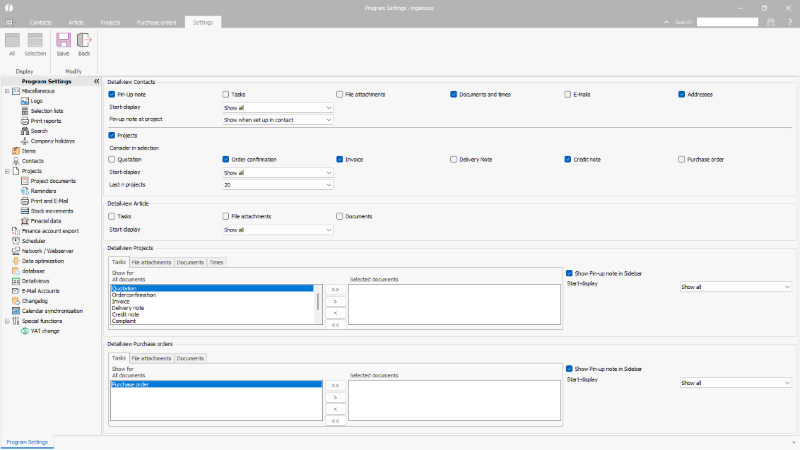Uncheck the Pin-Up note checkbox
The height and width of the screenshot is (450, 800).
(x=112, y=94)
